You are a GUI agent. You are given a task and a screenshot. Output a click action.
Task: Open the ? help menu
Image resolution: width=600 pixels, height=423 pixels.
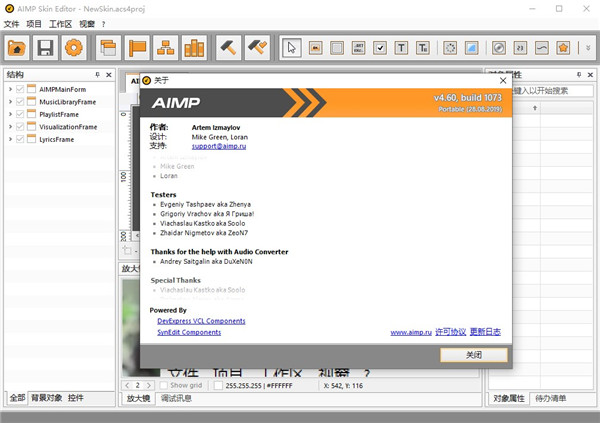pyautogui.click(x=104, y=24)
